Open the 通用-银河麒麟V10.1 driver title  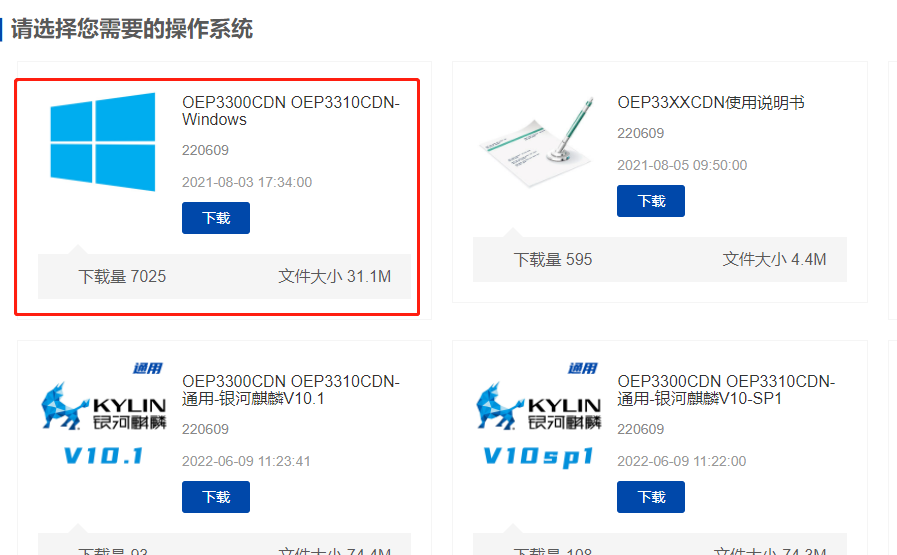(291, 390)
